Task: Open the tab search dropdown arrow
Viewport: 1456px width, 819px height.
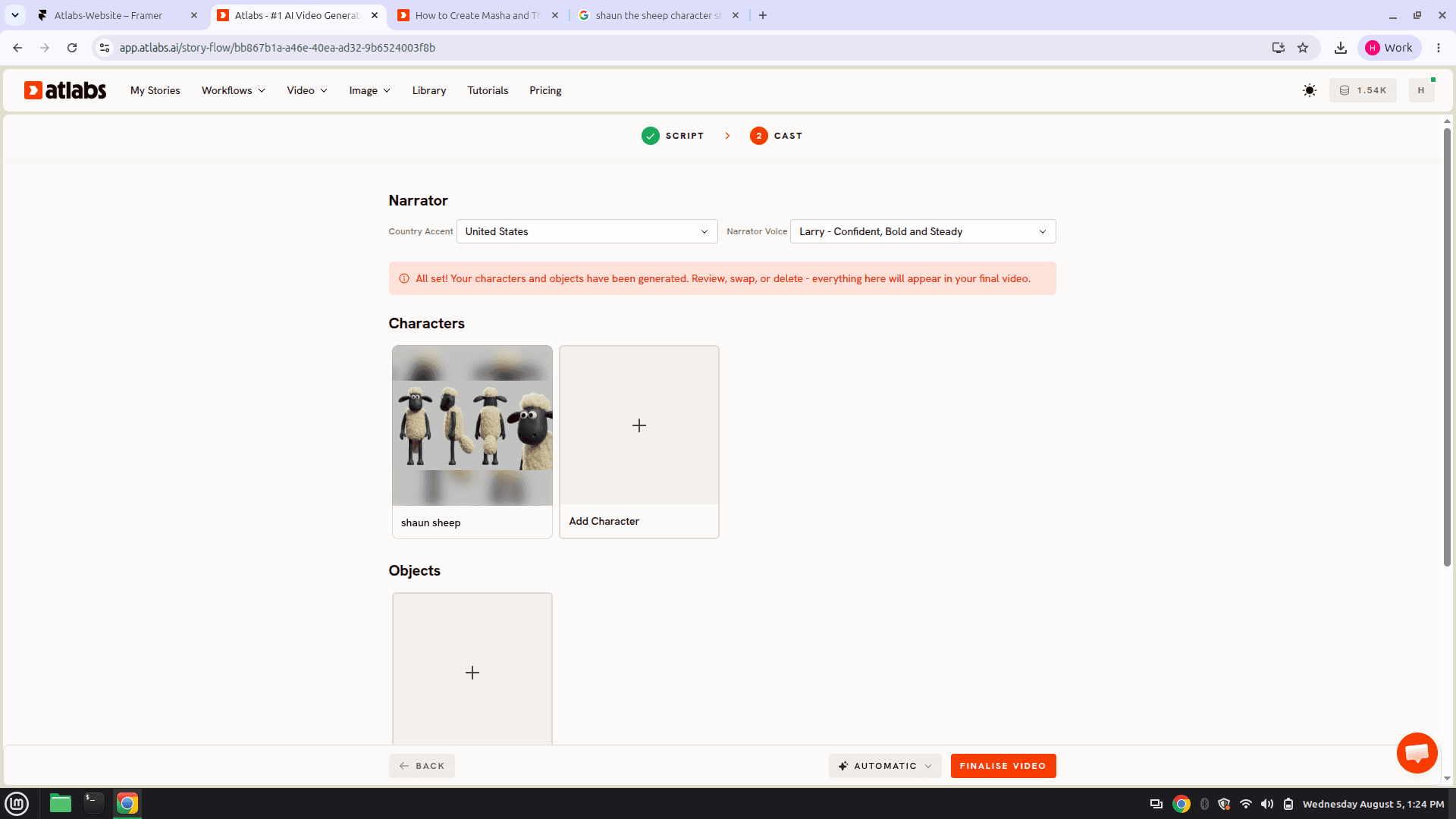Action: pos(15,15)
